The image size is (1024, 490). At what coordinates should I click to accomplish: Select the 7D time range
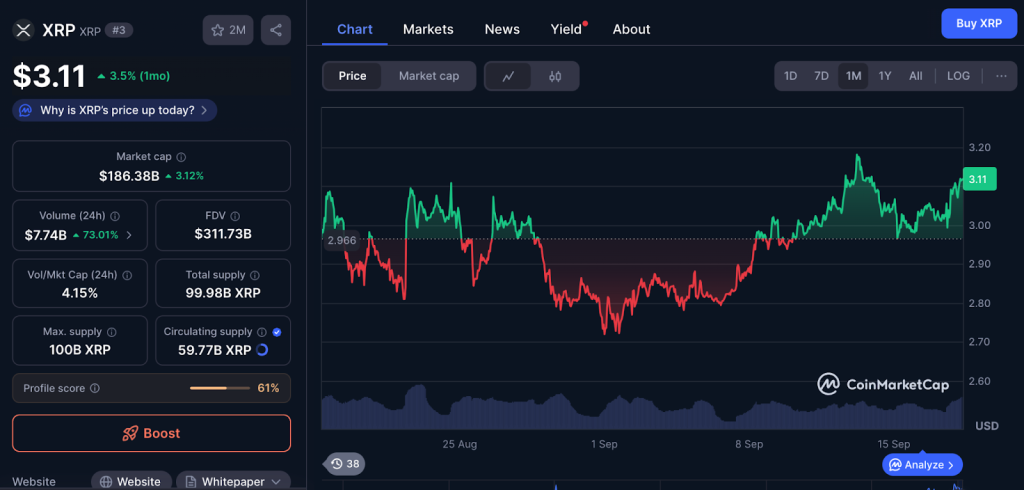pyautogui.click(x=821, y=76)
